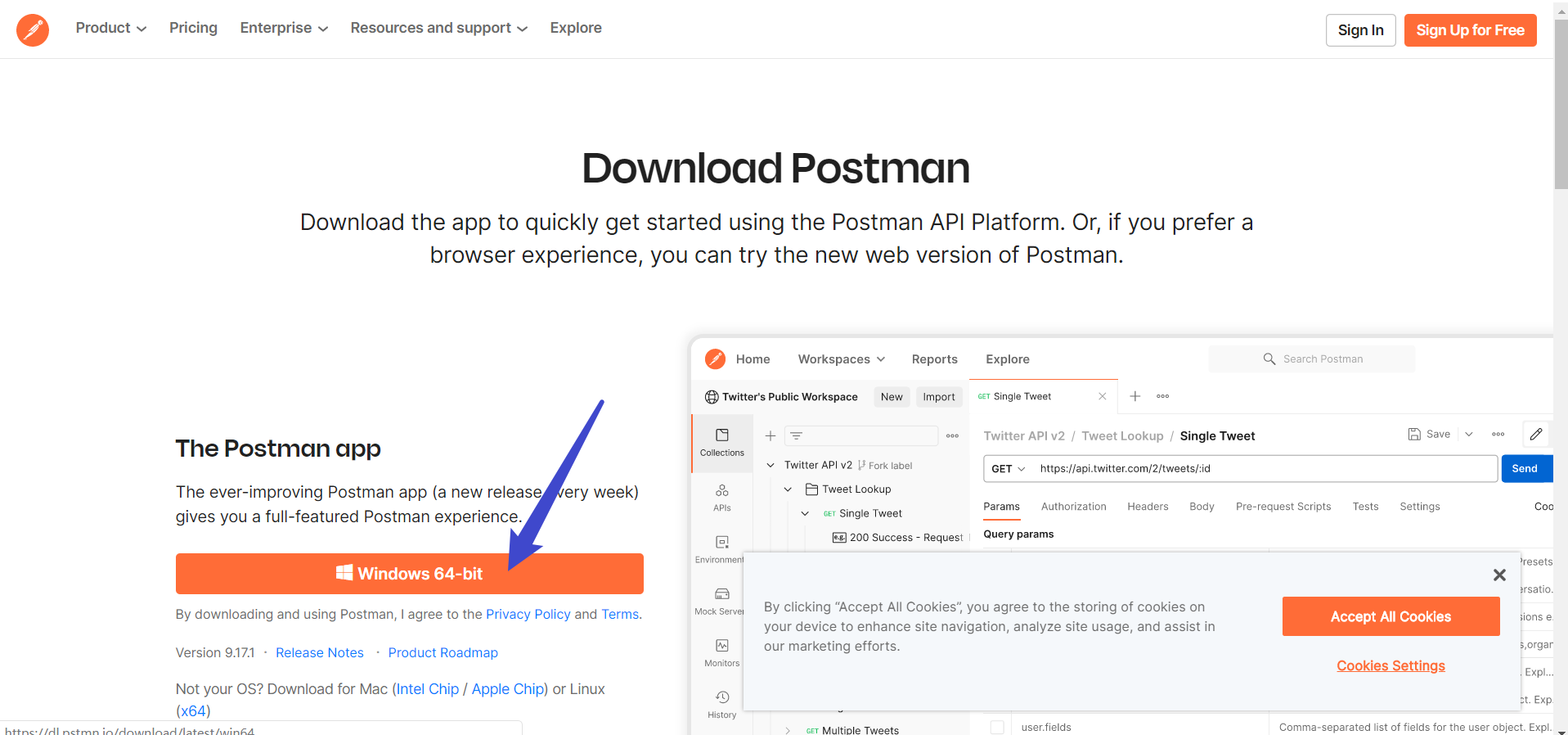Open the History sidebar icon

click(x=721, y=704)
